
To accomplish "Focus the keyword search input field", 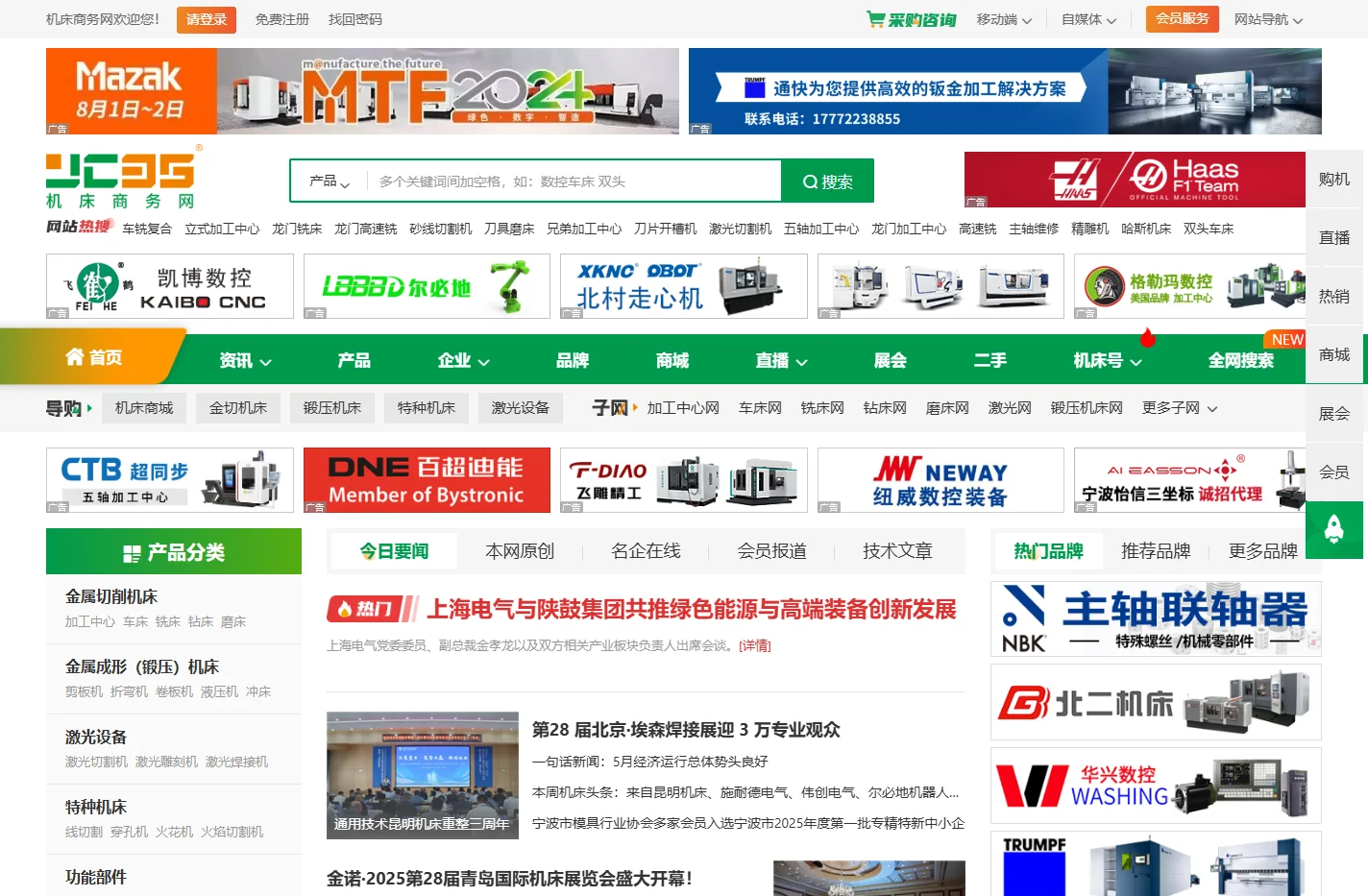I will click(574, 182).
